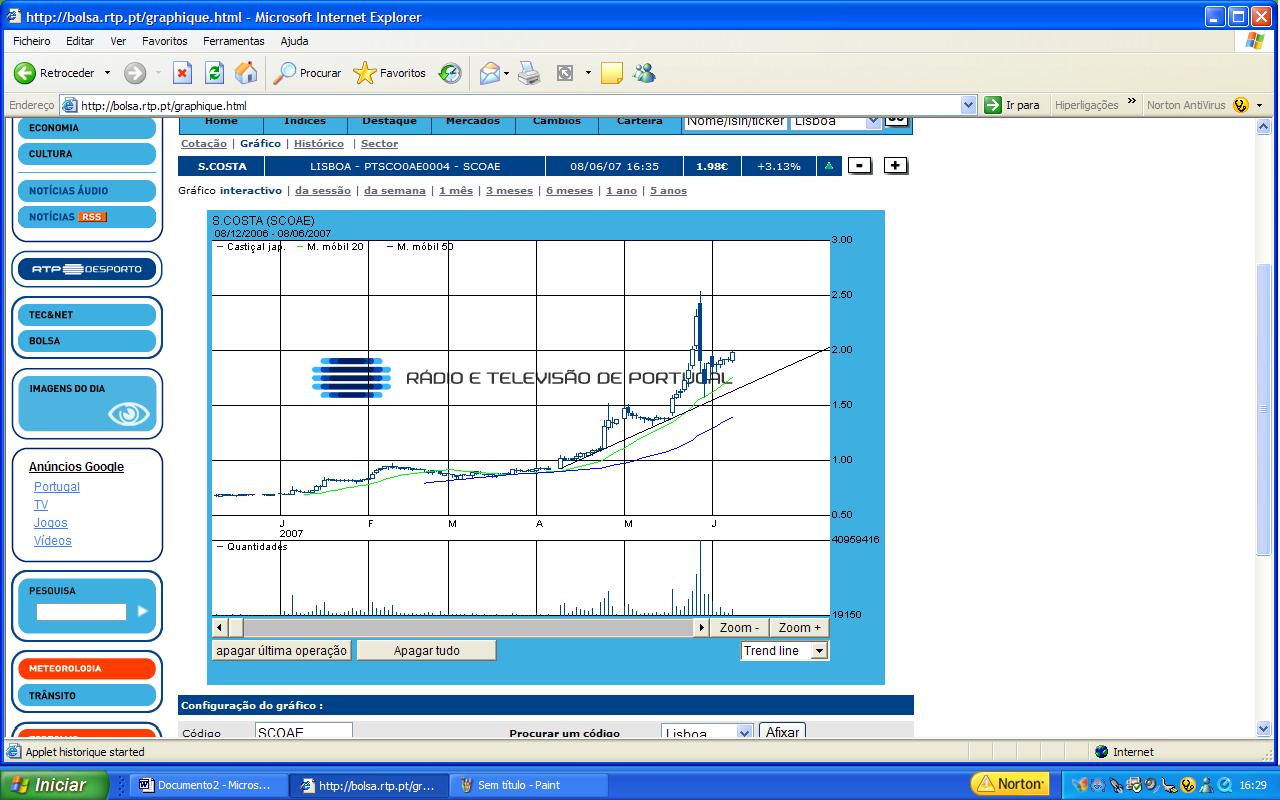Open the Editar menu
Image resolution: width=1280 pixels, height=800 pixels.
pyautogui.click(x=80, y=41)
